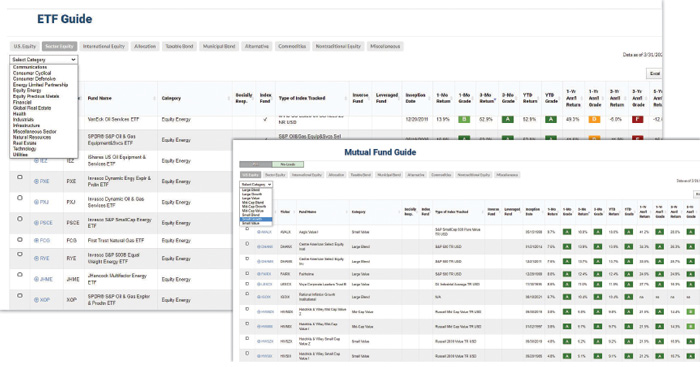The image size is (700, 367).
Task: Open Mutual Fund Guide Select Category dropdown
Action: (256, 184)
